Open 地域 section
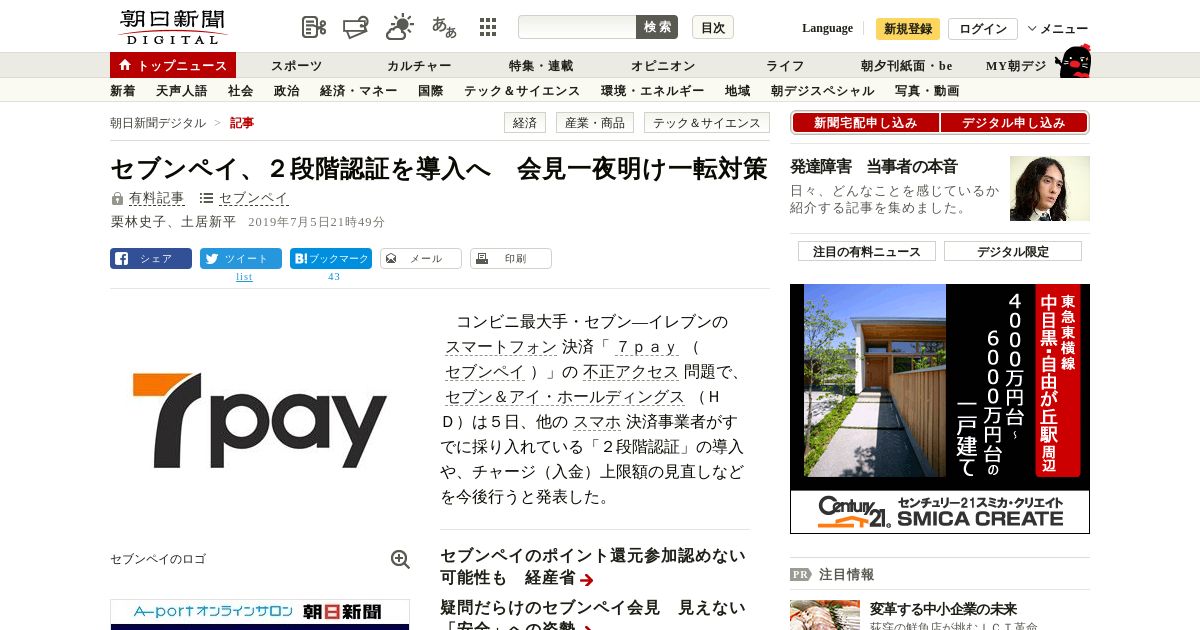The height and width of the screenshot is (630, 1200). coord(738,90)
